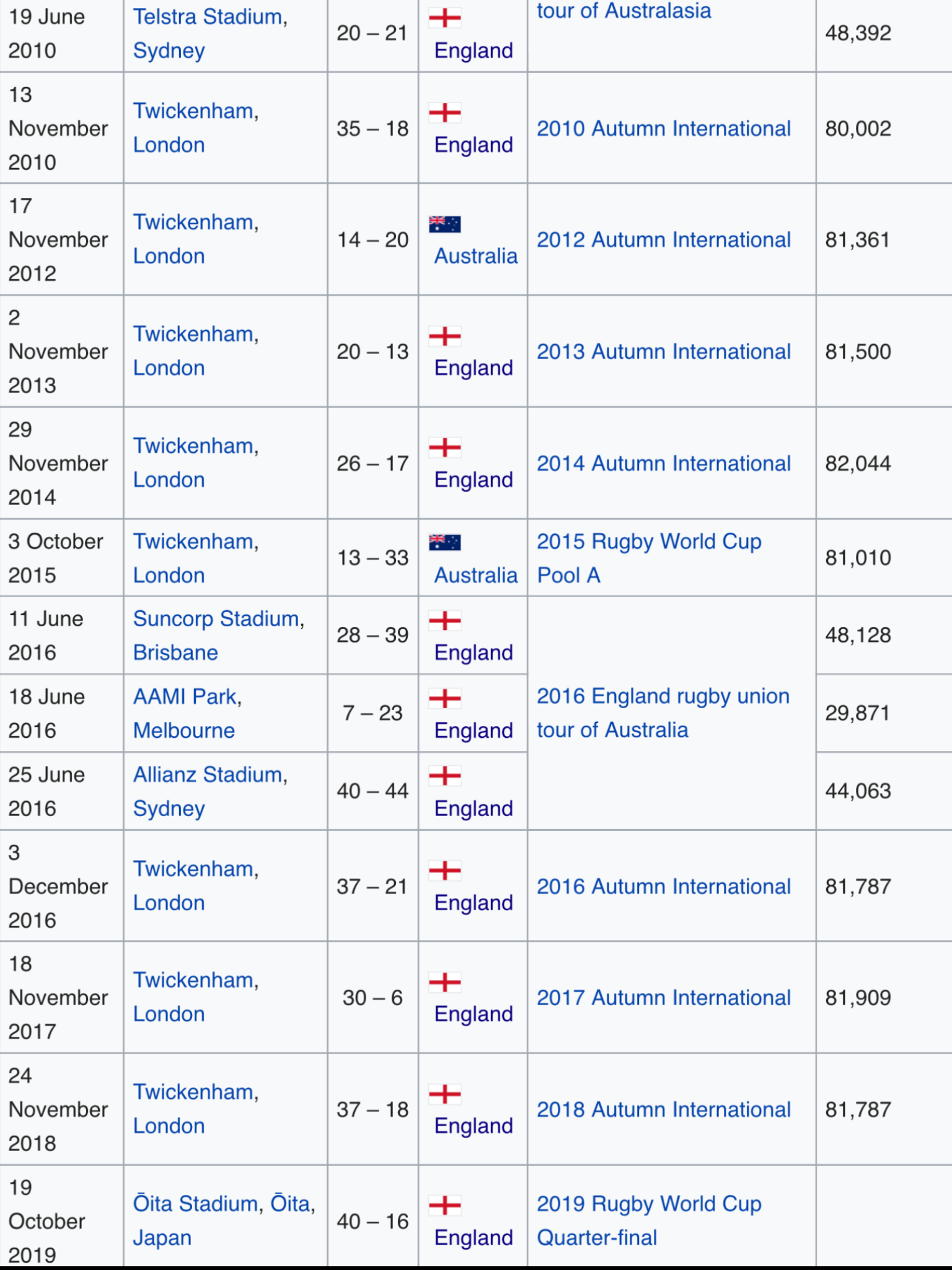Open the AAMI Park, Melbourne link
This screenshot has height=1270, width=952.
[187, 713]
